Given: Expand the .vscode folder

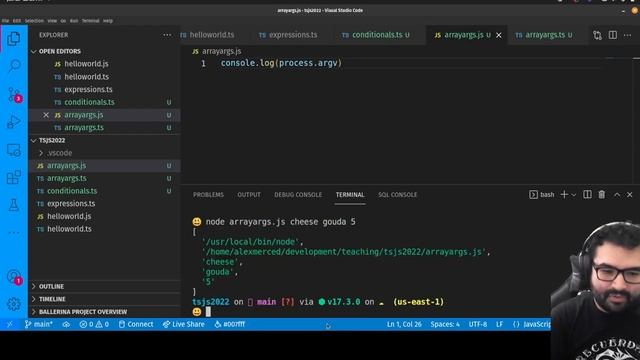Looking at the screenshot, I should tap(60, 153).
